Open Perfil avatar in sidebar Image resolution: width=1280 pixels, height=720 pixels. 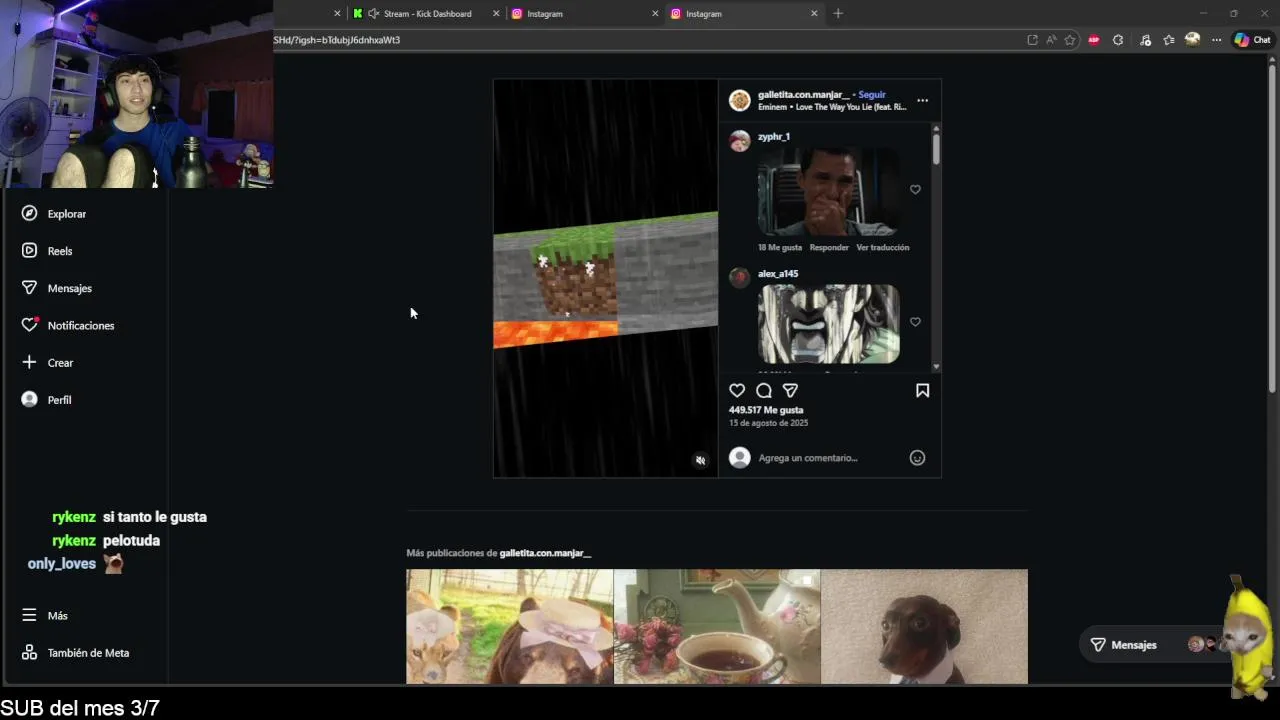click(29, 399)
